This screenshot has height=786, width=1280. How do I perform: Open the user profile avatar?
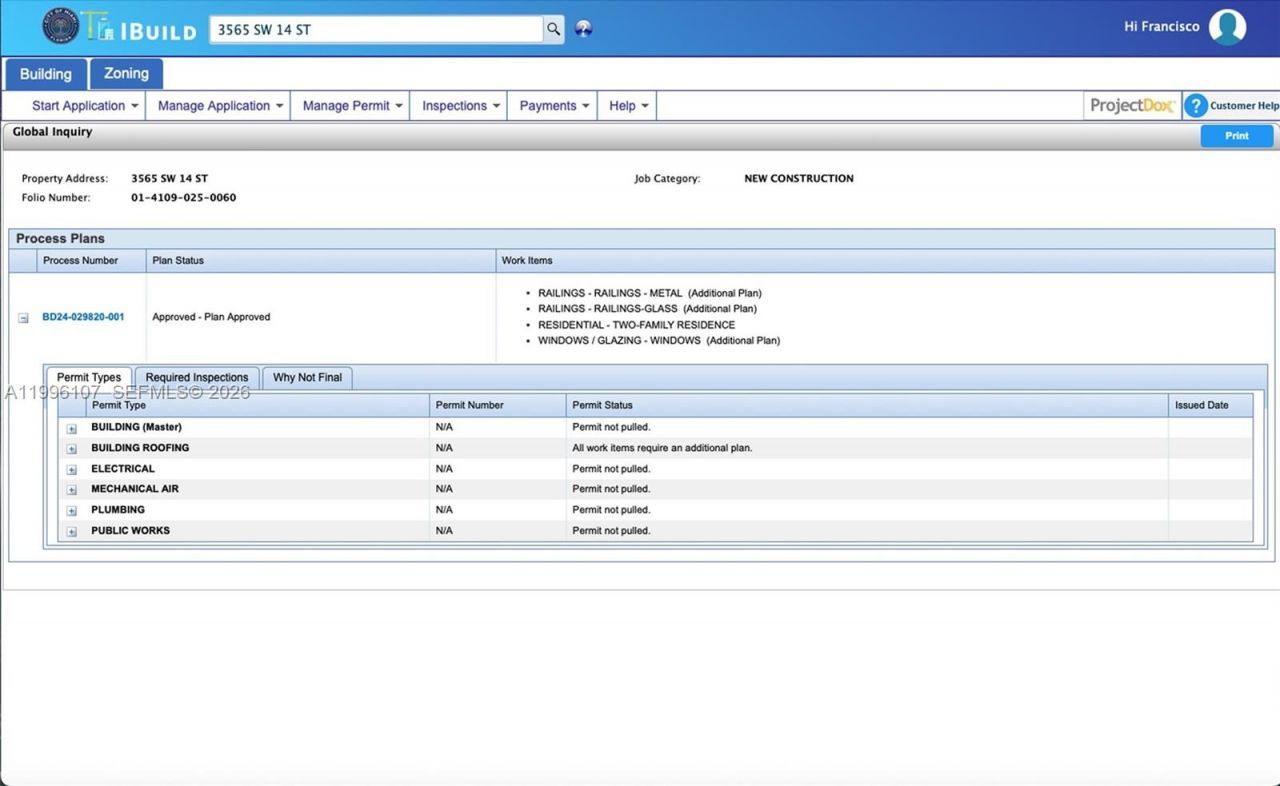click(x=1227, y=27)
